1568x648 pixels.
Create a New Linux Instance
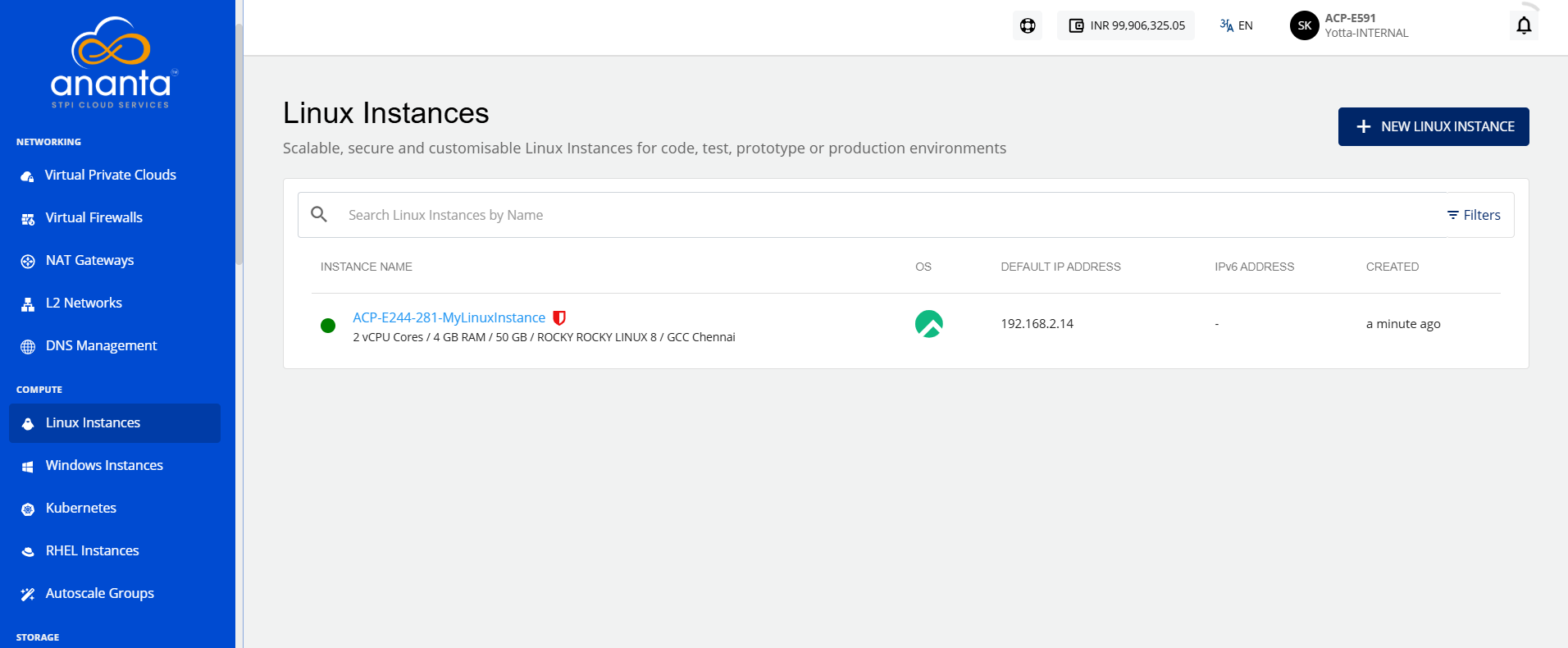(1434, 126)
